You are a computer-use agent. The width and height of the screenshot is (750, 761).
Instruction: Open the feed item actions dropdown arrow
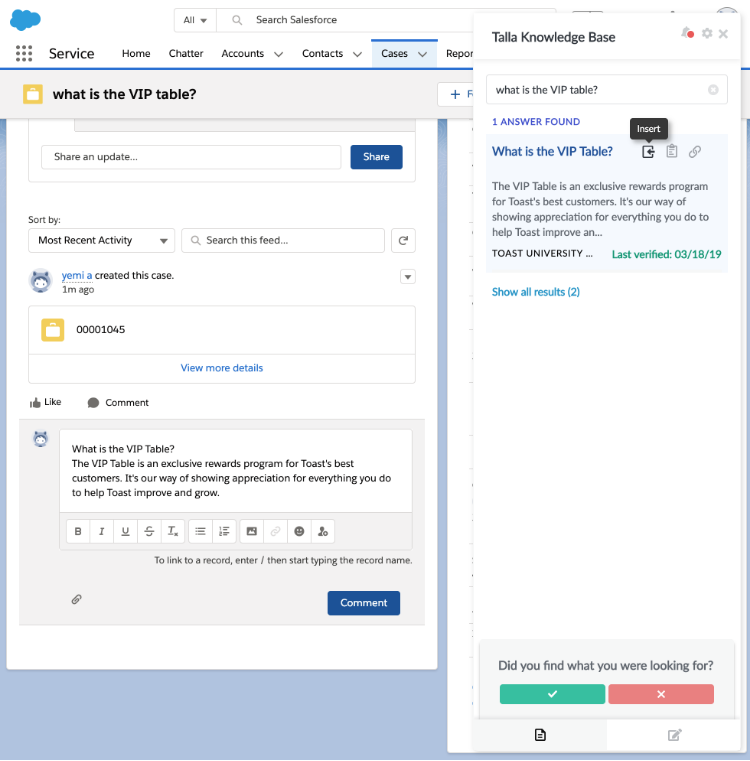408,277
